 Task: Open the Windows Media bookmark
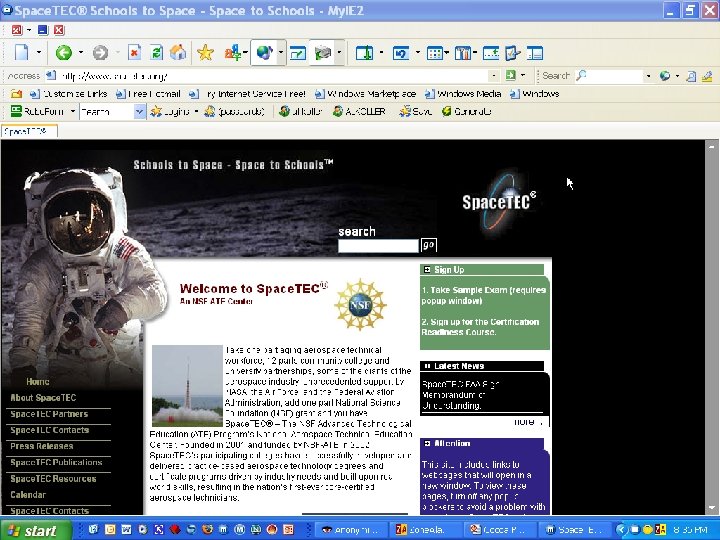pos(462,94)
